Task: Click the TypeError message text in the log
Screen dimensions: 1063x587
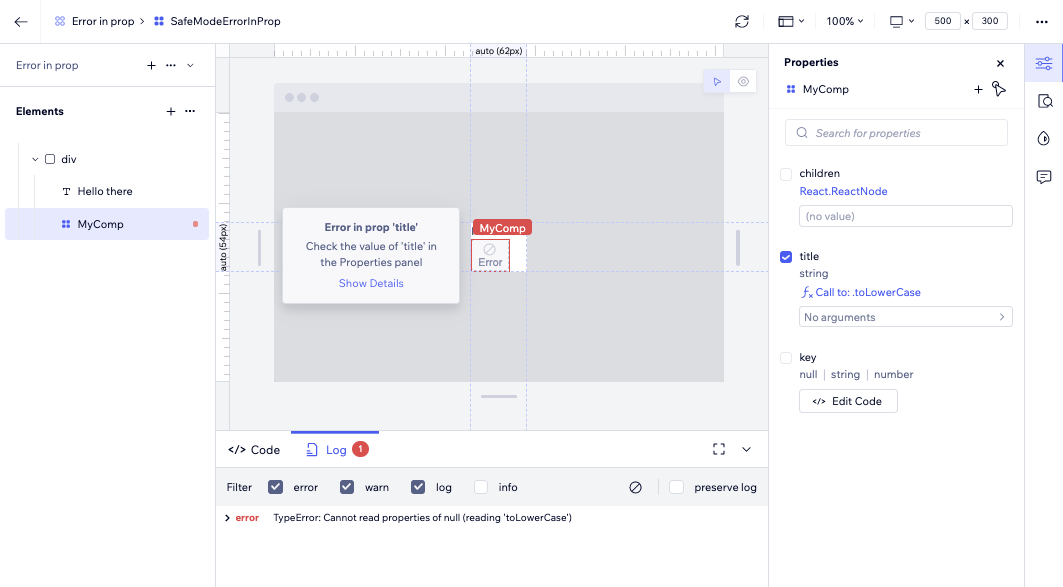Action: (422, 518)
